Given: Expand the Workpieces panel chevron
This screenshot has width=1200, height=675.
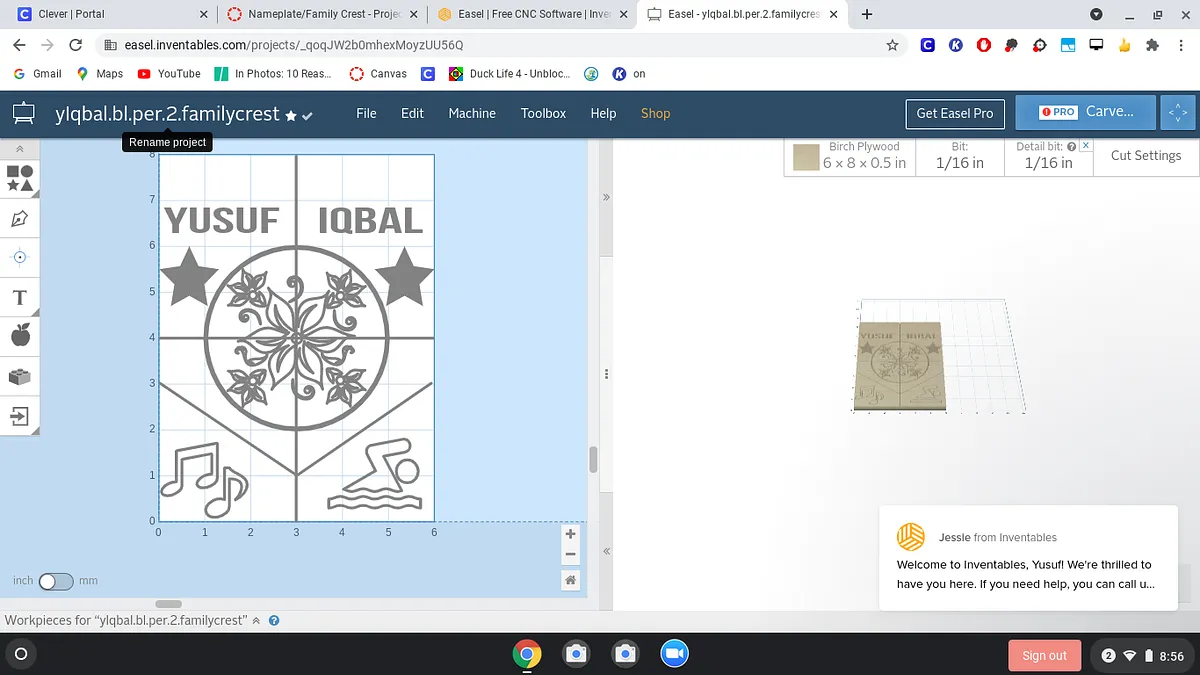Looking at the screenshot, I should click(x=256, y=621).
